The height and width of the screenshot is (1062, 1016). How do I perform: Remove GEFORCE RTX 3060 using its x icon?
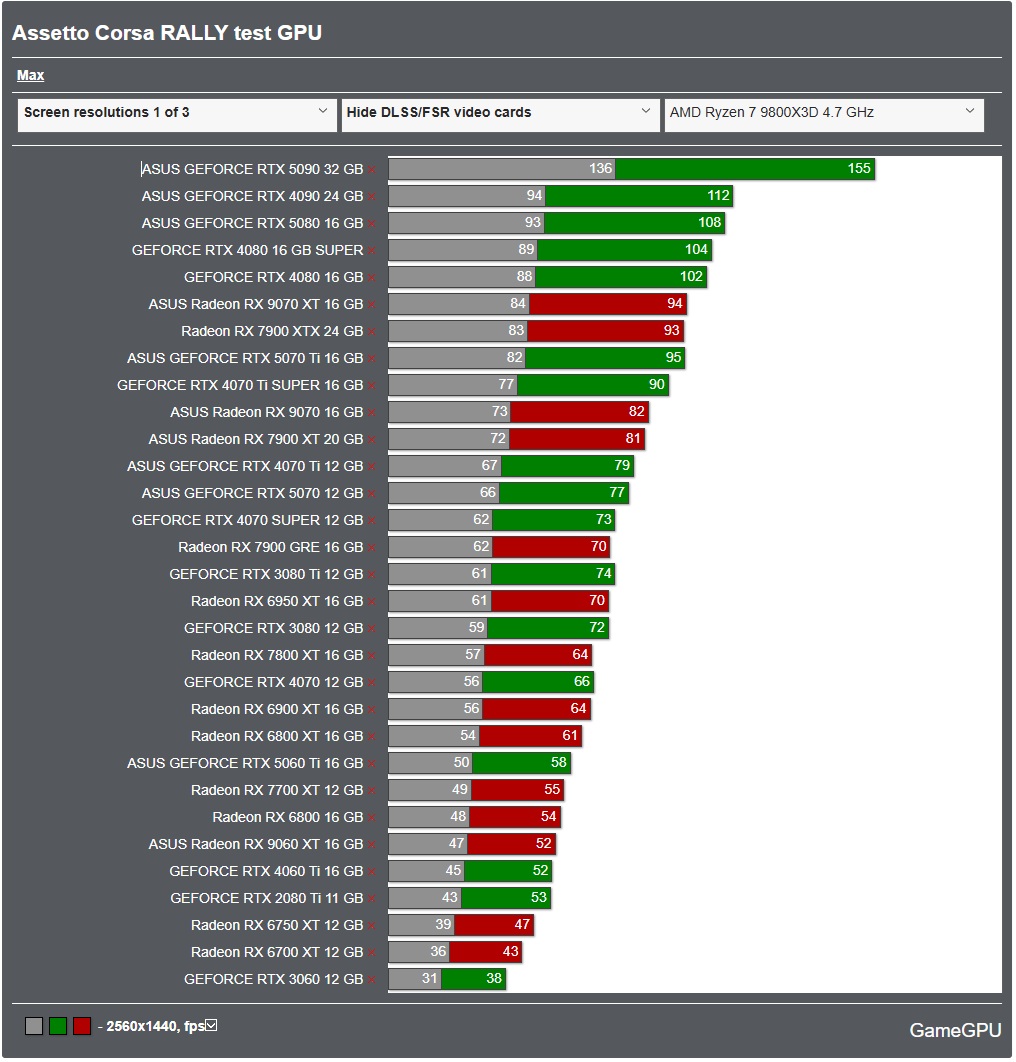(372, 979)
